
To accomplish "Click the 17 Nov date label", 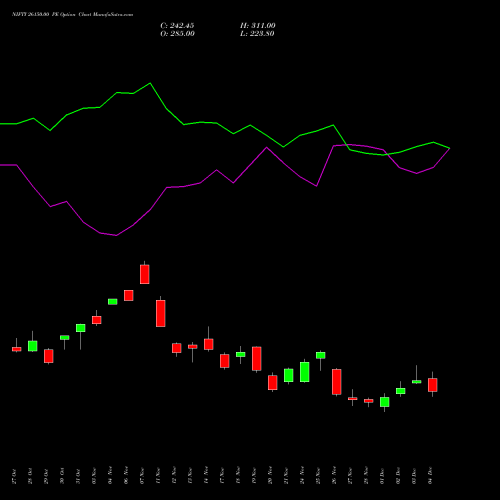I will point(222,476).
